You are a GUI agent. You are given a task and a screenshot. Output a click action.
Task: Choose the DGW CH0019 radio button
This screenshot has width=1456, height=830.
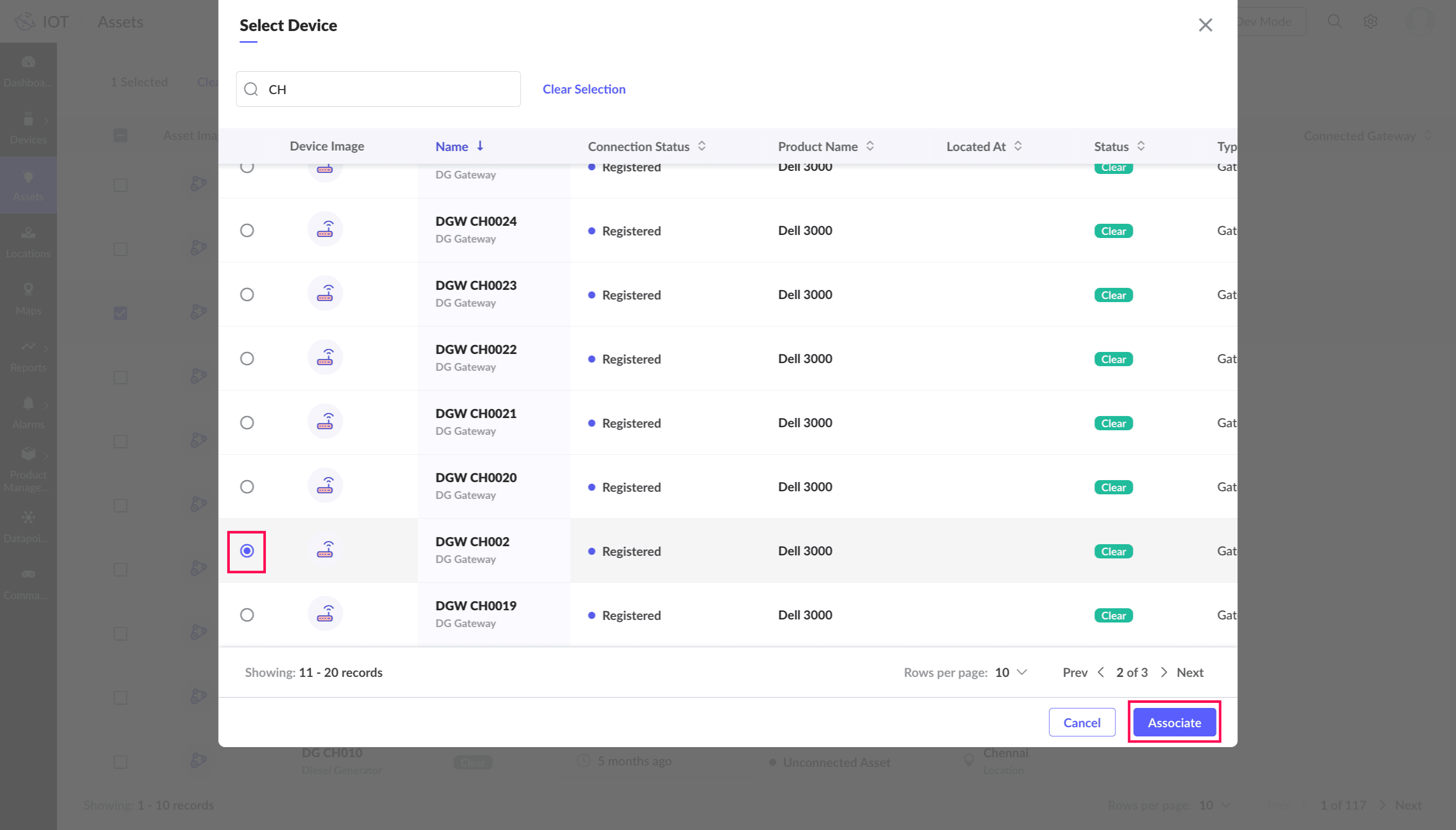pyautogui.click(x=247, y=614)
